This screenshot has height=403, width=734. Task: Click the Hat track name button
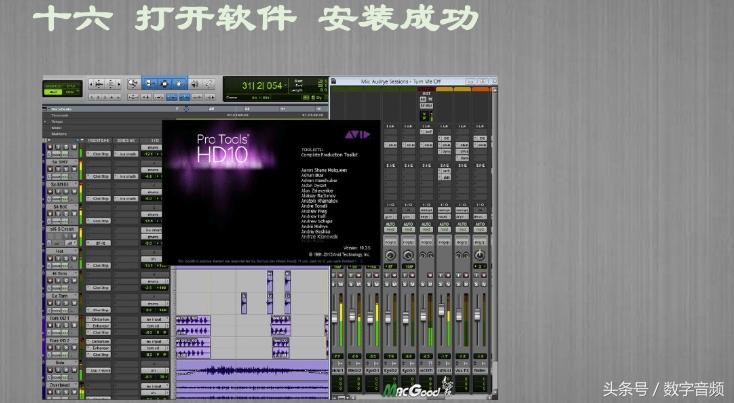pos(61,251)
